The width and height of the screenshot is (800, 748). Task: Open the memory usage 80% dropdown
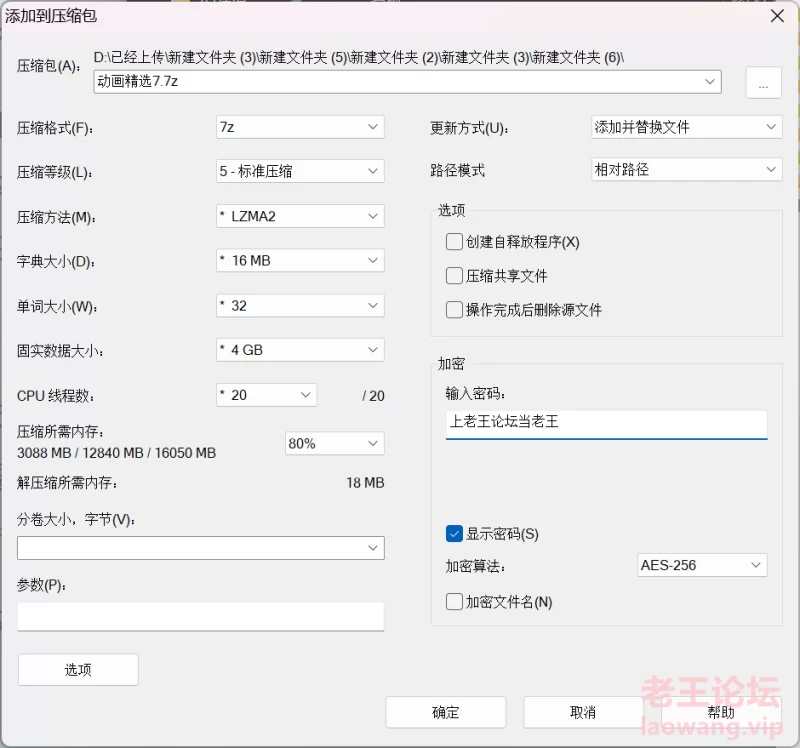[335, 443]
